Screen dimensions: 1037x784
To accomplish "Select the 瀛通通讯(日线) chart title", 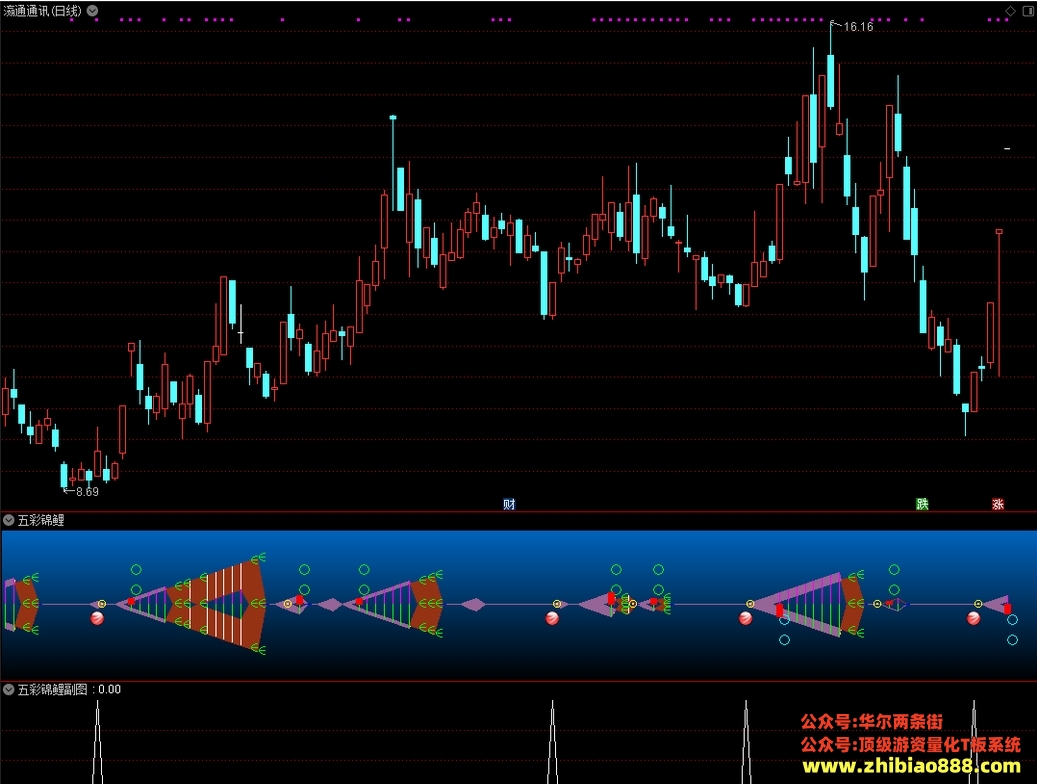I will [x=42, y=11].
